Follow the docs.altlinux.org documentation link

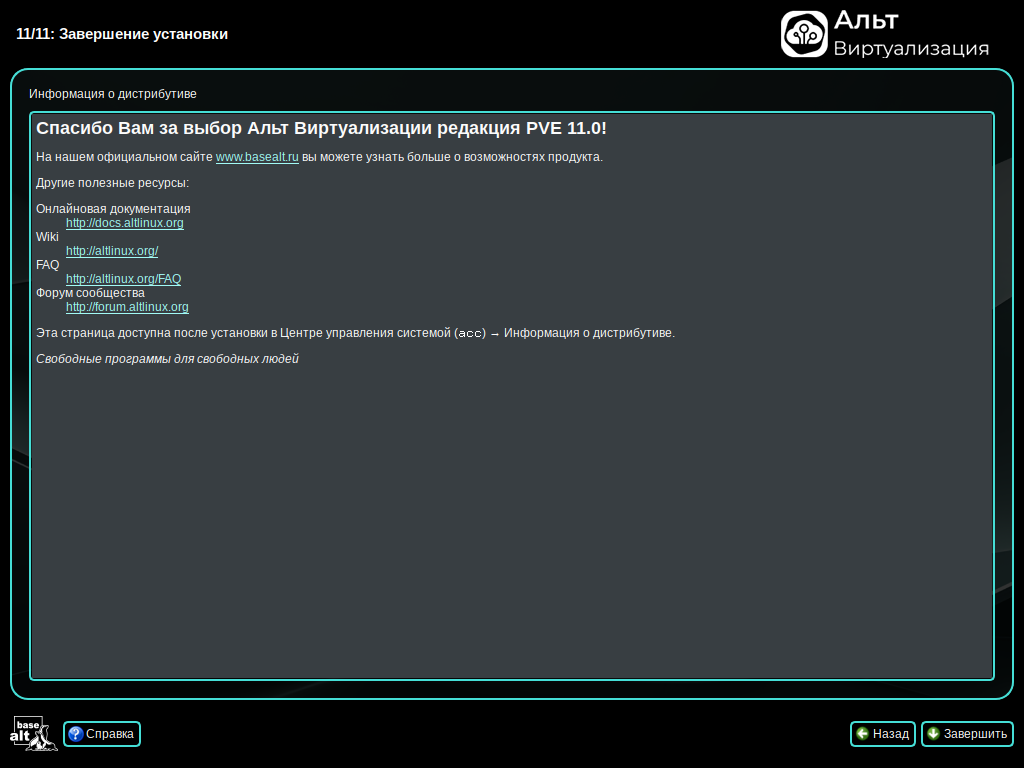pyautogui.click(x=124, y=223)
